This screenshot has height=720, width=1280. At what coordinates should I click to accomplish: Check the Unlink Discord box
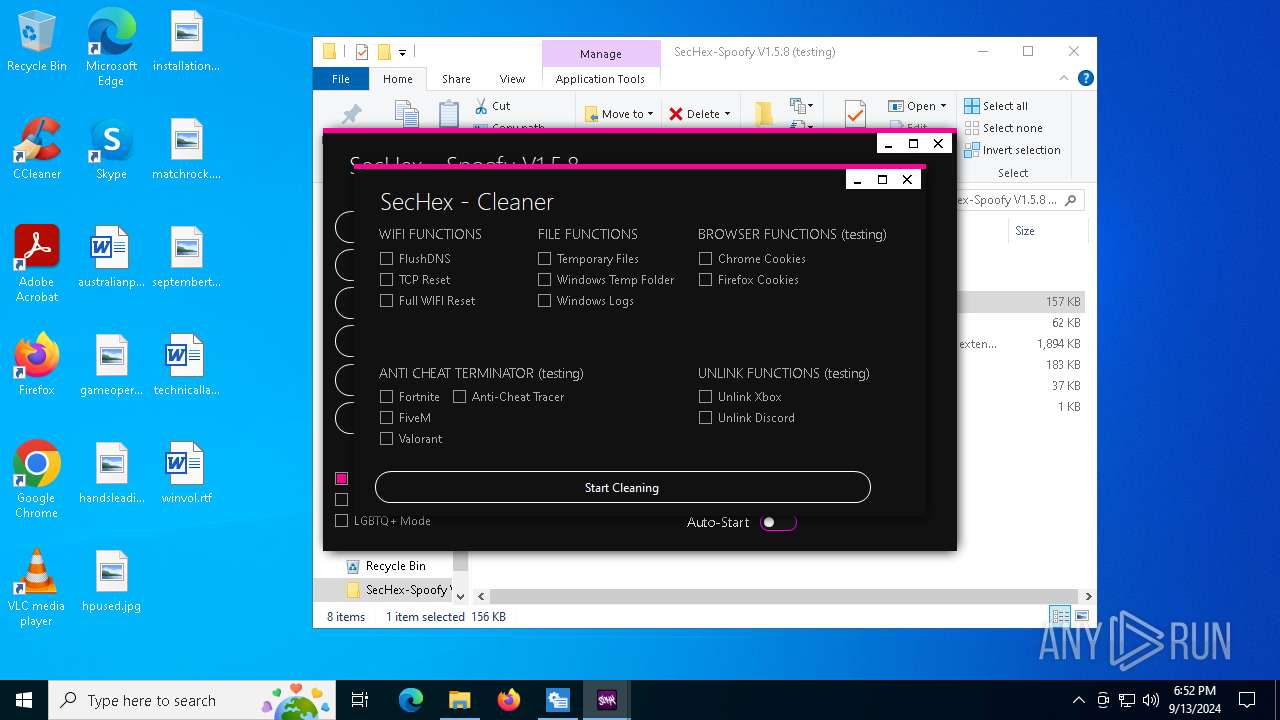pyautogui.click(x=705, y=417)
